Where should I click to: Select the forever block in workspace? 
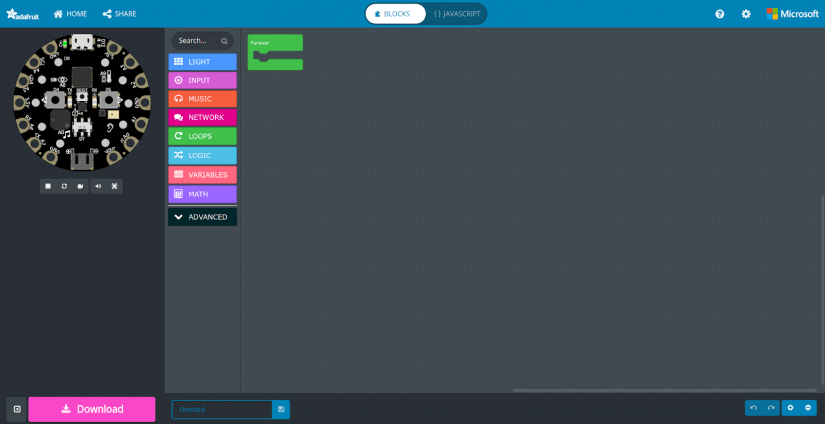[275, 43]
